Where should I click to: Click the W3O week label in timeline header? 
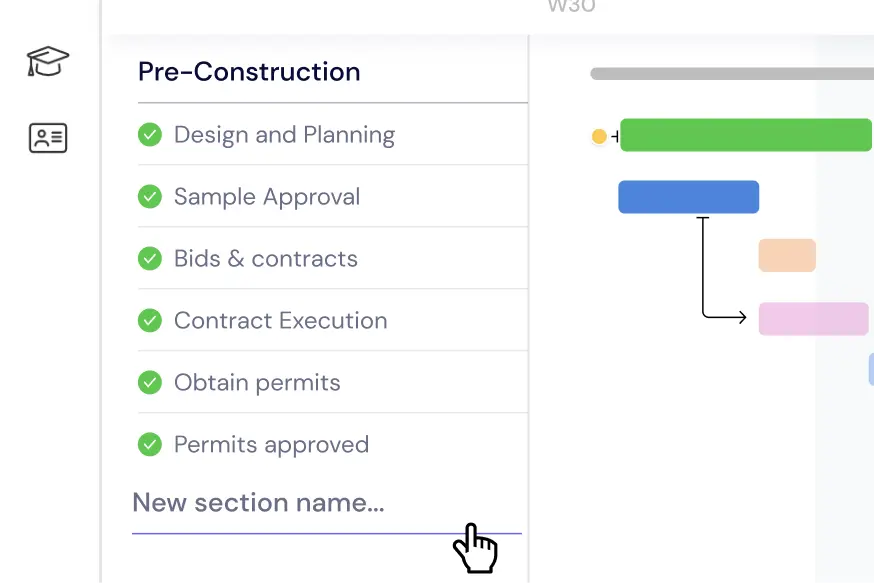coord(571,8)
